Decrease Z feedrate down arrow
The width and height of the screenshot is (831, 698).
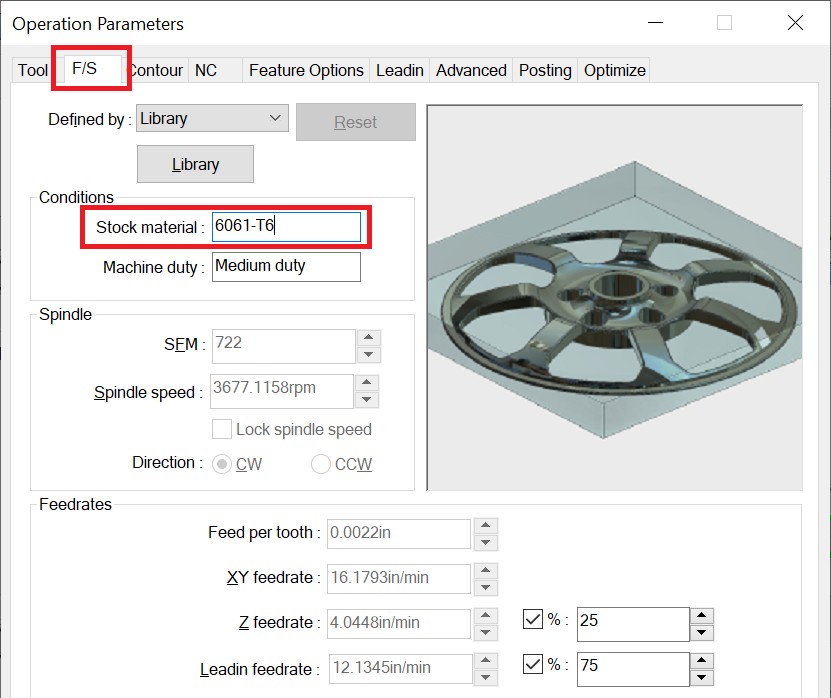coord(486,633)
